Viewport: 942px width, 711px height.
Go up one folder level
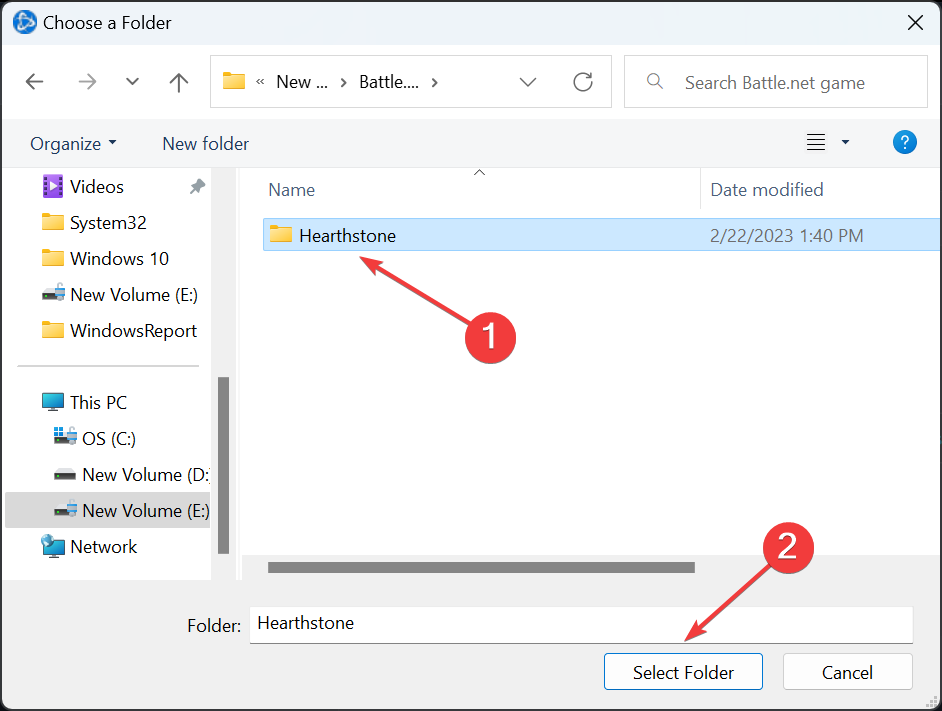point(179,82)
